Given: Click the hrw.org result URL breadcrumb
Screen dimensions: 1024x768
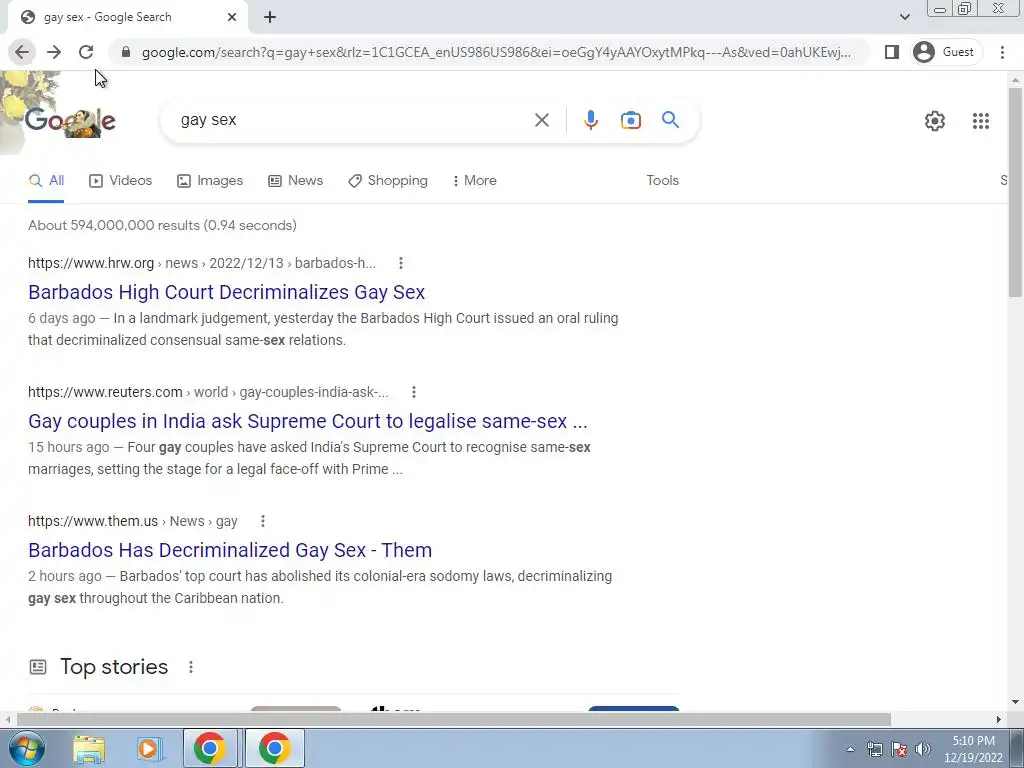Looking at the screenshot, I should [x=202, y=263].
